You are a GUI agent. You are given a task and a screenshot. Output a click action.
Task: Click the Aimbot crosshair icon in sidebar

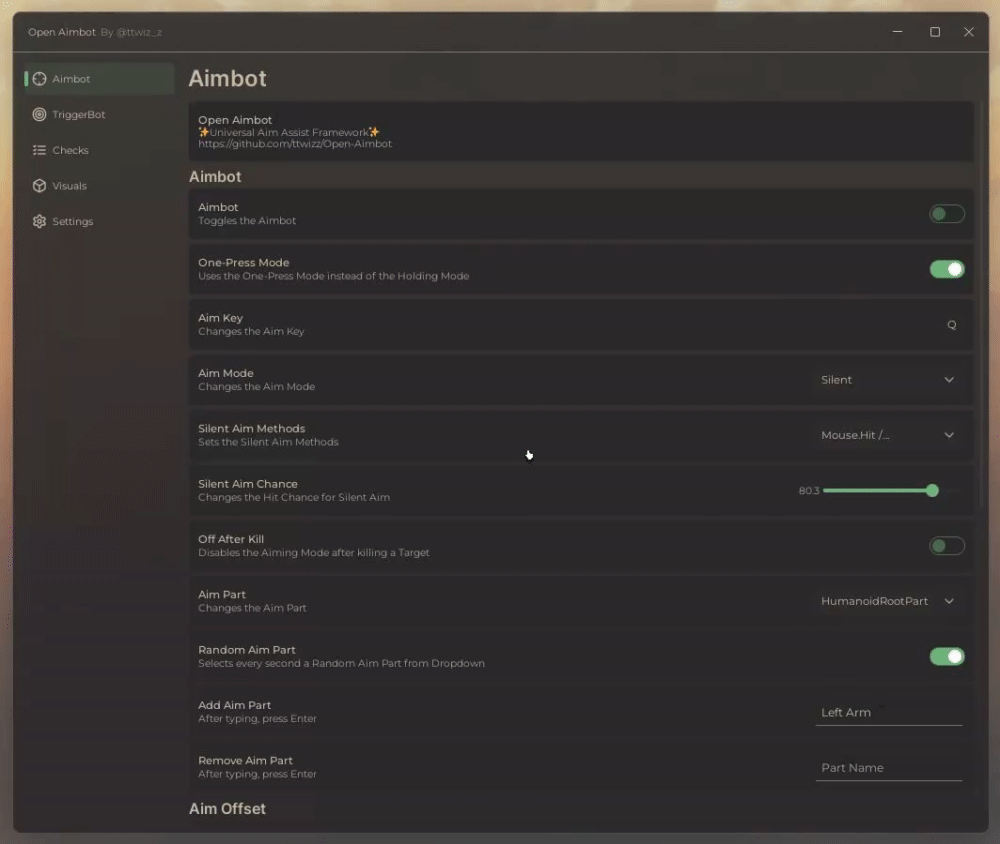pyautogui.click(x=40, y=79)
